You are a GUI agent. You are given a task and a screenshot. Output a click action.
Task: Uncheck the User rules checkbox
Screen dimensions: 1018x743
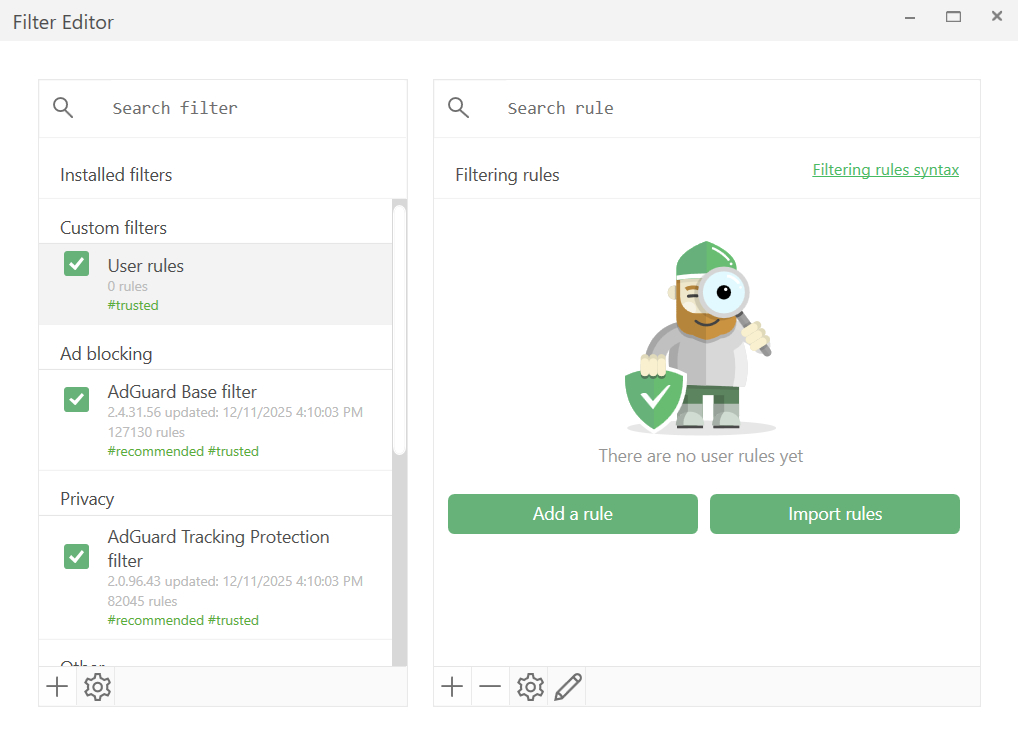(x=77, y=264)
